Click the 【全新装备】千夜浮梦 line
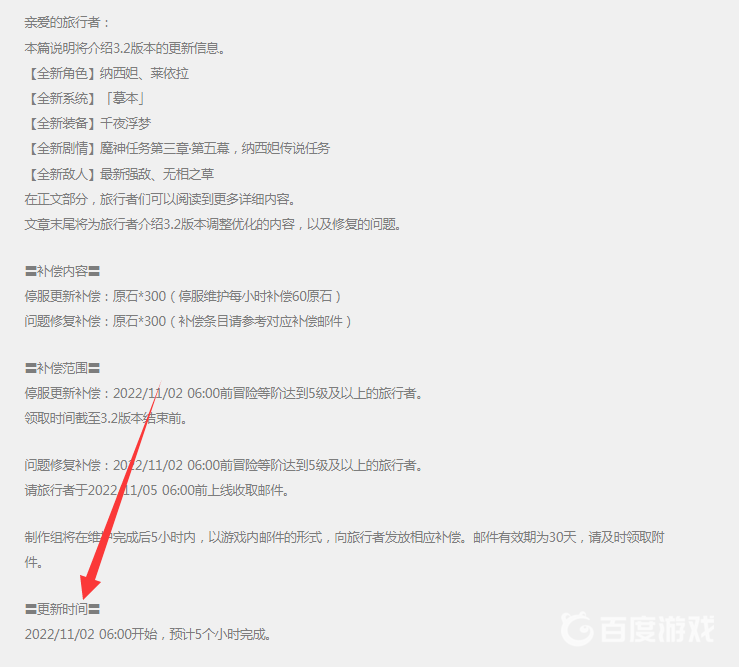 point(88,124)
